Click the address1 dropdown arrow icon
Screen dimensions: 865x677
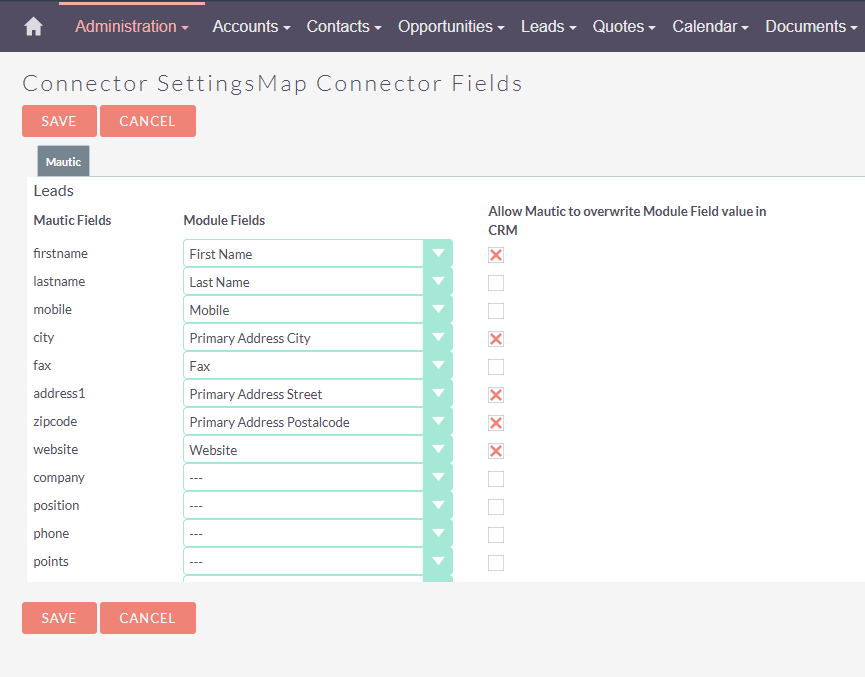[438, 394]
